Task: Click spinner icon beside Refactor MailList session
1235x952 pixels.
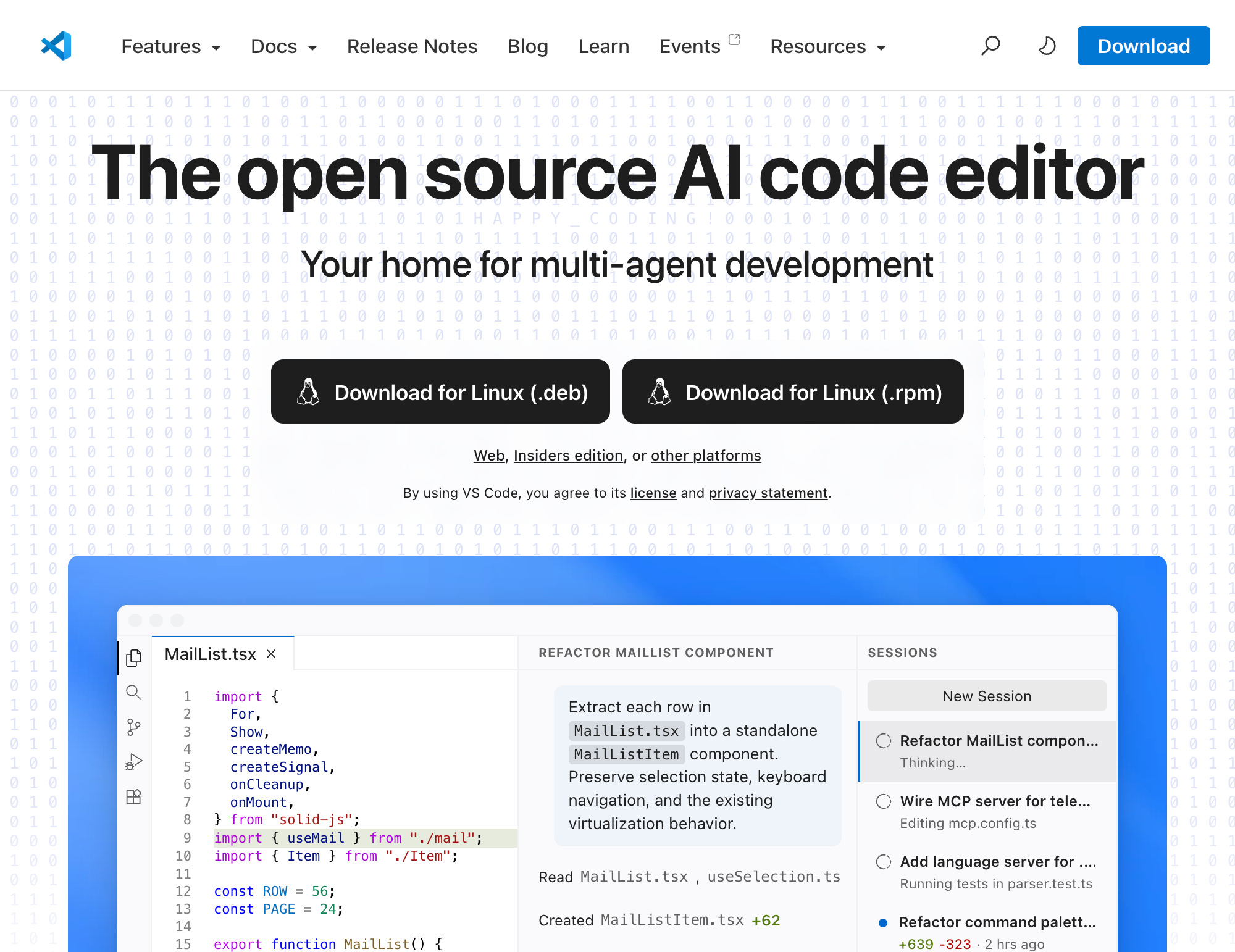Action: click(884, 741)
